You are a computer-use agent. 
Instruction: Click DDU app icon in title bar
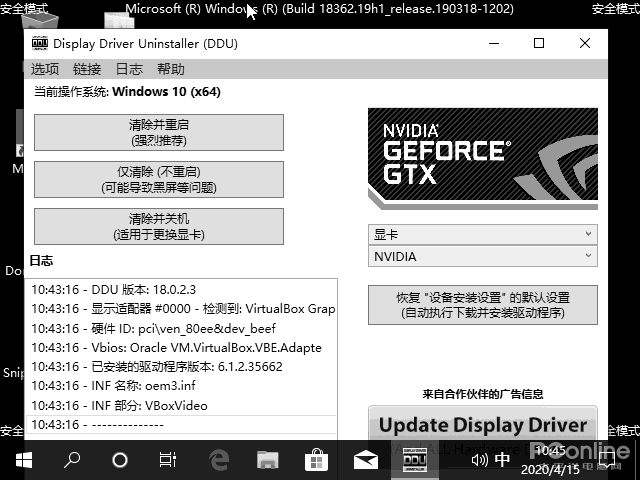pos(40,43)
